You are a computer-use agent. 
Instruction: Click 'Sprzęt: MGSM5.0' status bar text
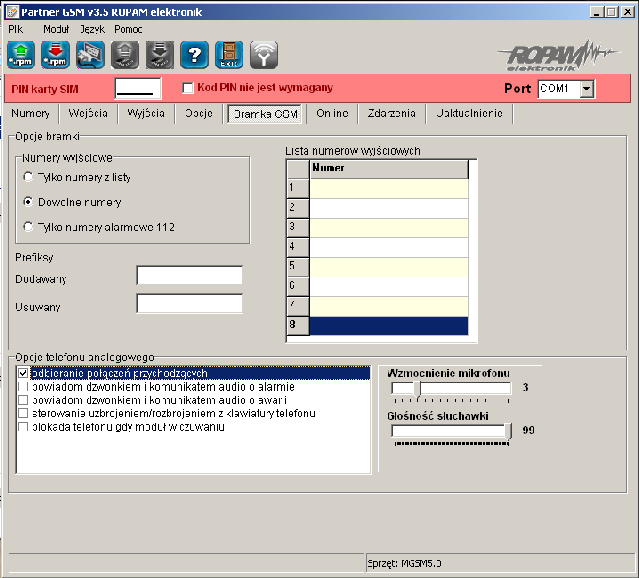[404, 563]
